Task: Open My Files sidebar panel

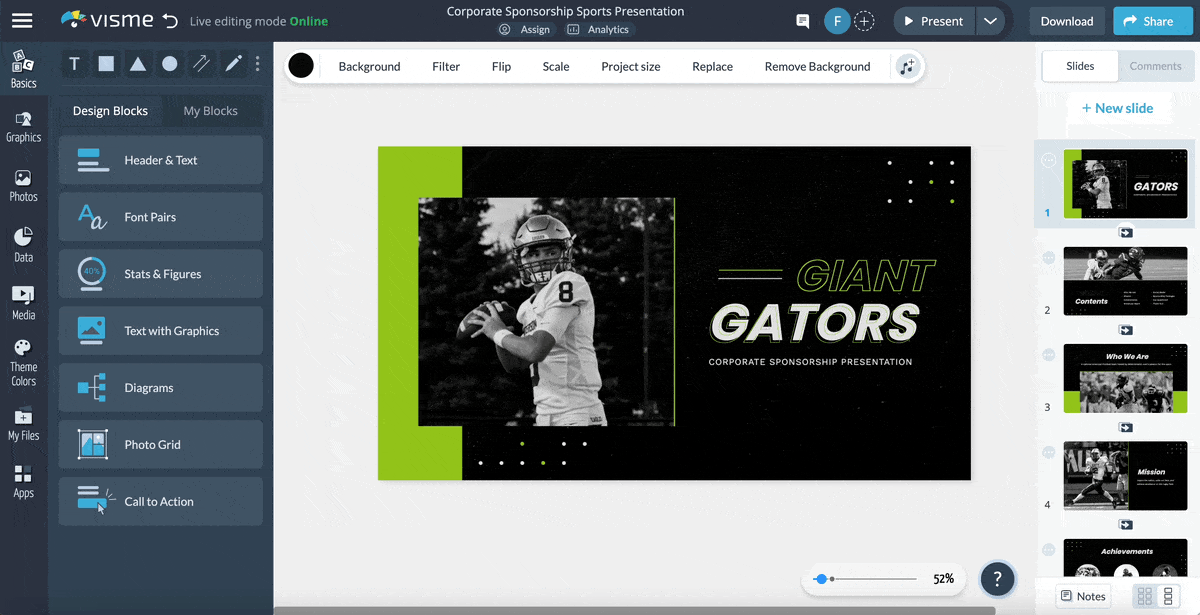Action: (23, 425)
